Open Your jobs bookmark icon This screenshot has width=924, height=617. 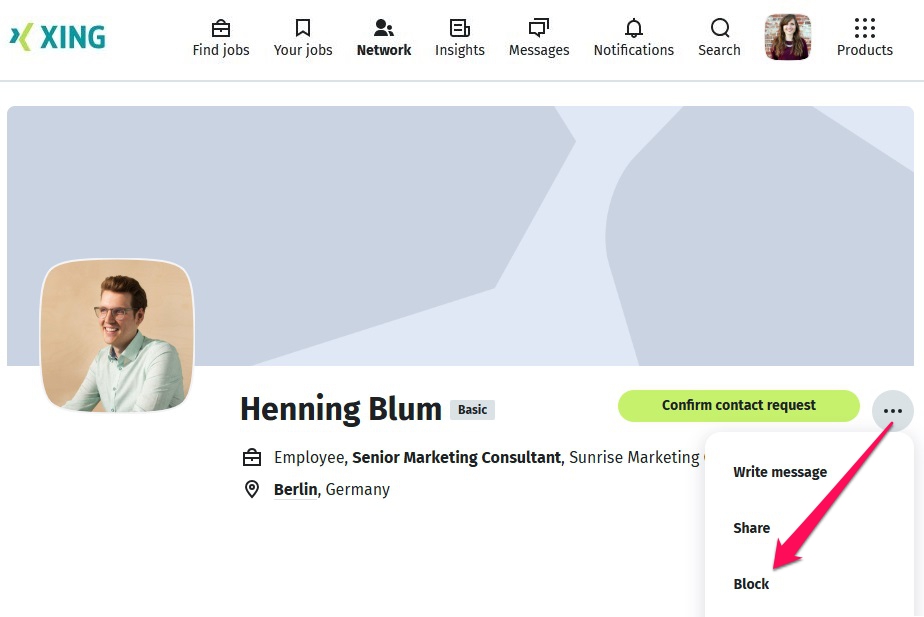point(303,28)
